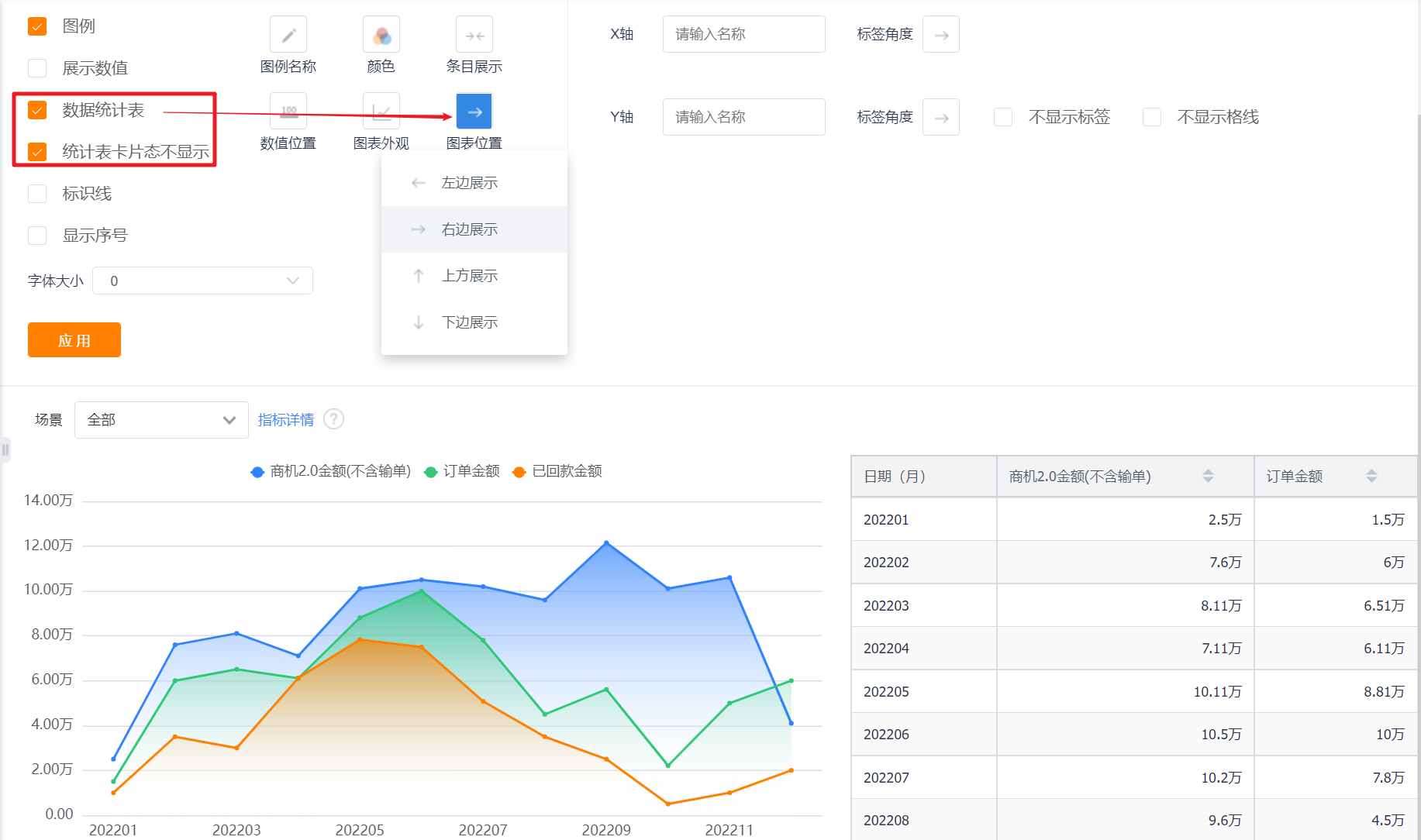Click up arrow icon of 上方展示
The width and height of the screenshot is (1421, 840).
coord(419,276)
